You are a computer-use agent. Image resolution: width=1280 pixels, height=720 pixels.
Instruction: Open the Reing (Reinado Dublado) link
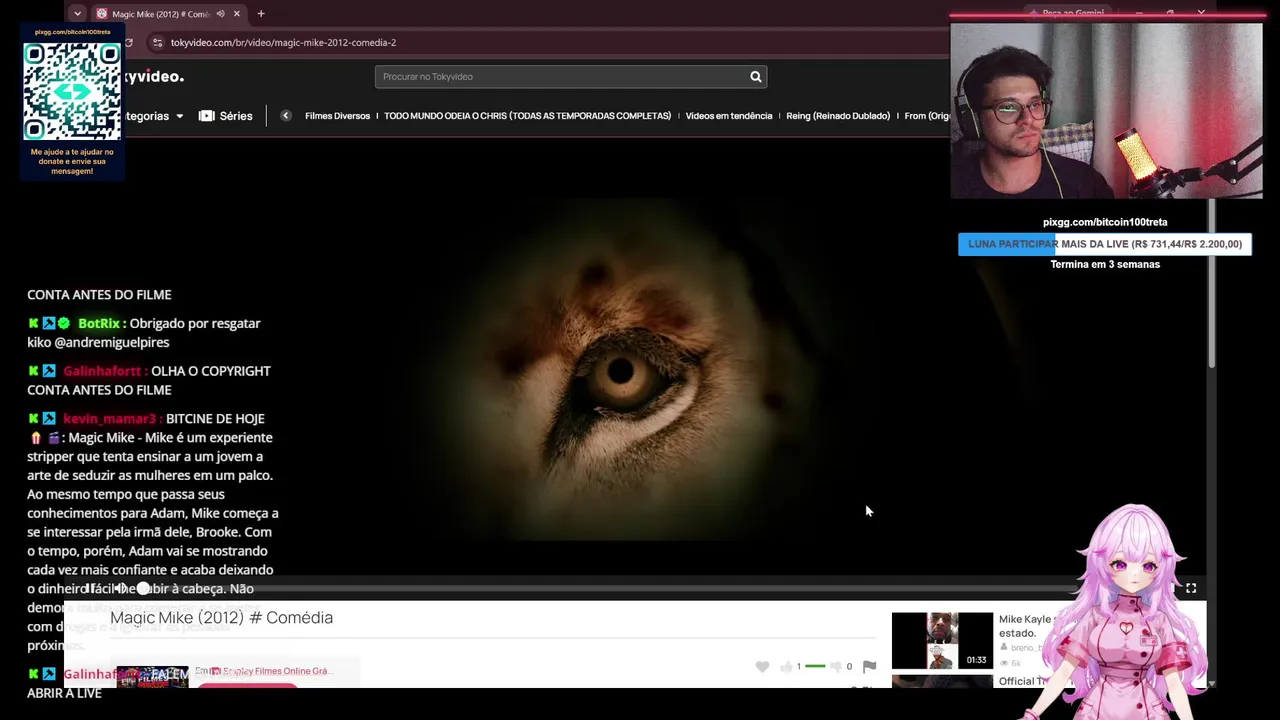click(x=838, y=116)
